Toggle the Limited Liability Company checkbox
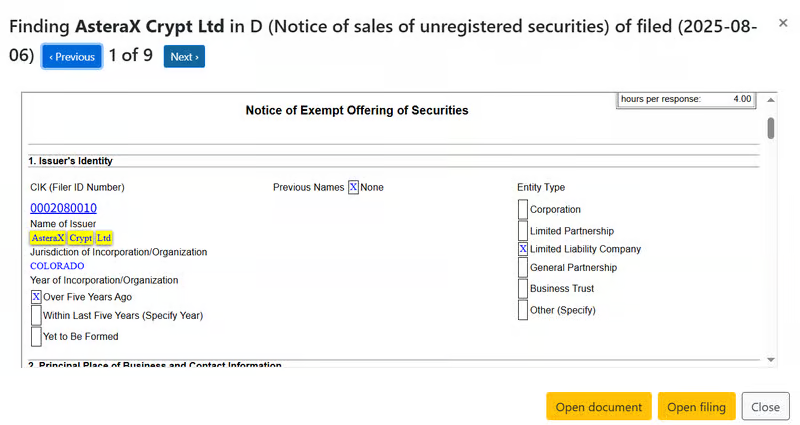This screenshot has height=425, width=800. click(523, 249)
